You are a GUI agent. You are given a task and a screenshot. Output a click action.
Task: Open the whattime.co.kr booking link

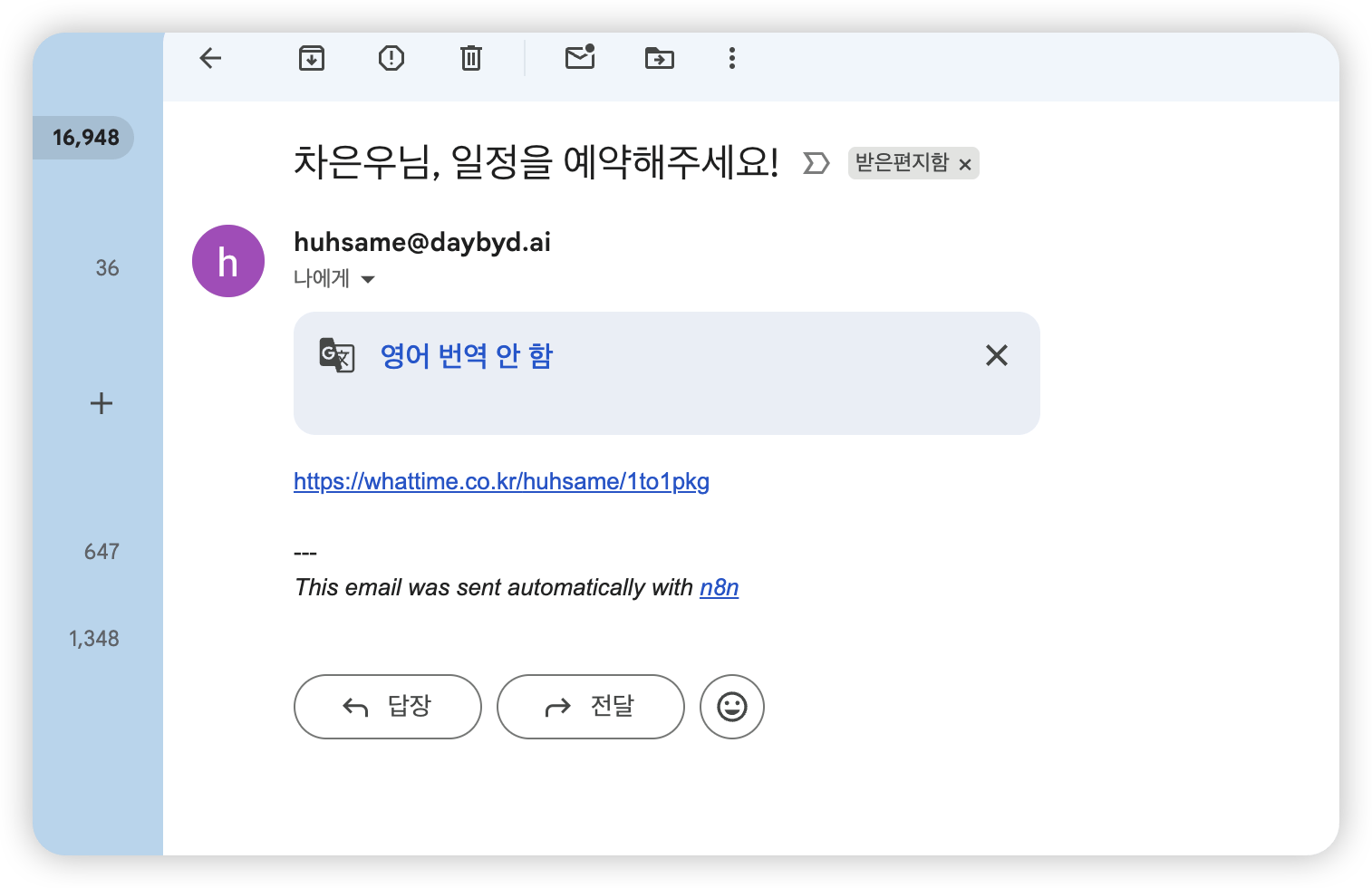[x=501, y=481]
